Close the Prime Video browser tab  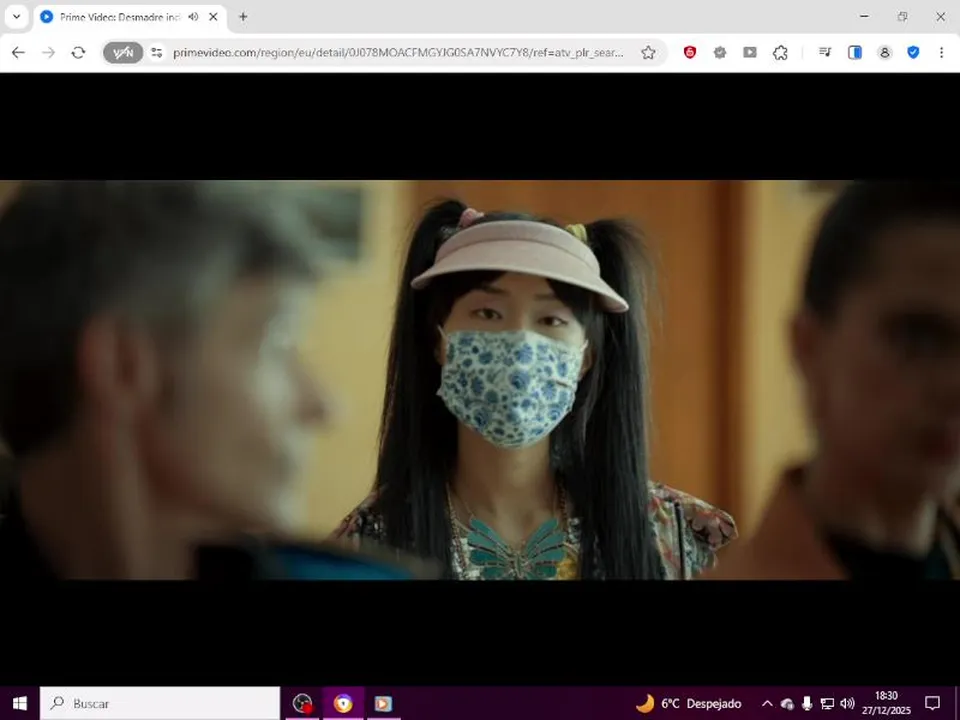[213, 17]
